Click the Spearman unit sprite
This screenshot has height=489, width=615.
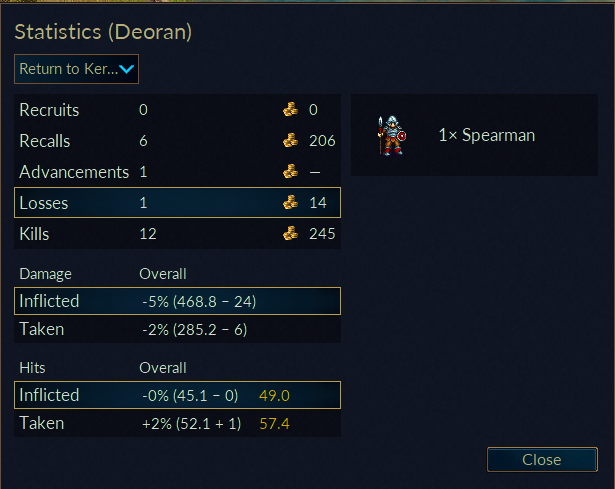coord(391,135)
